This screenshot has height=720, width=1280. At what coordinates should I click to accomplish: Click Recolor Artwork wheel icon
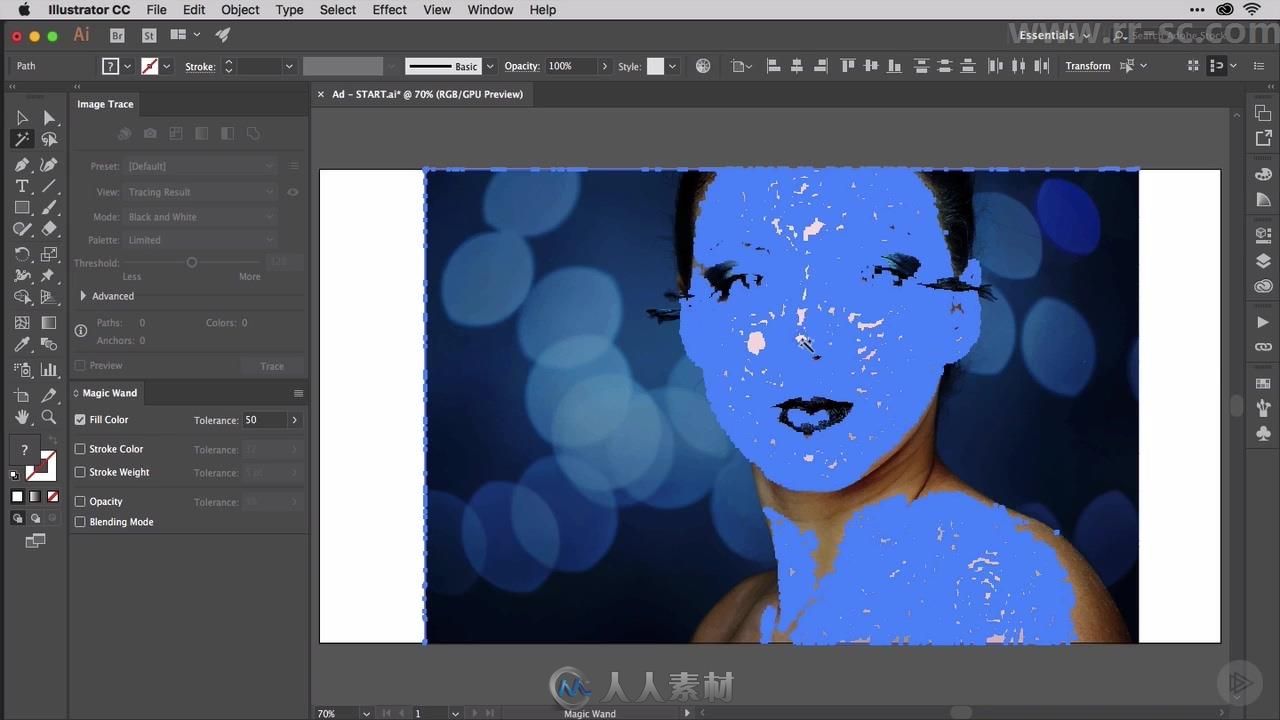point(703,66)
